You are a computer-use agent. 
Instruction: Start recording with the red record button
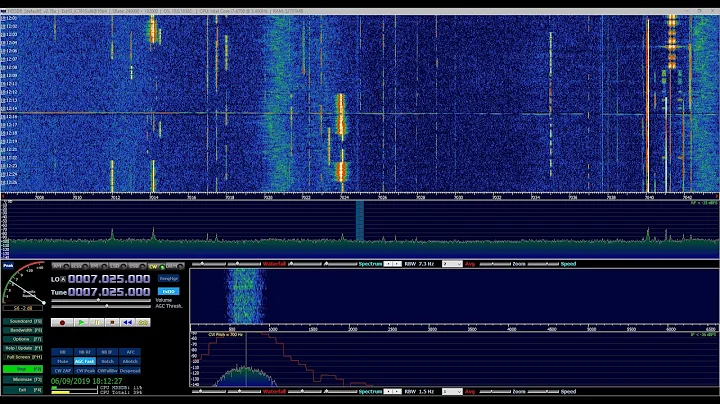click(x=62, y=322)
